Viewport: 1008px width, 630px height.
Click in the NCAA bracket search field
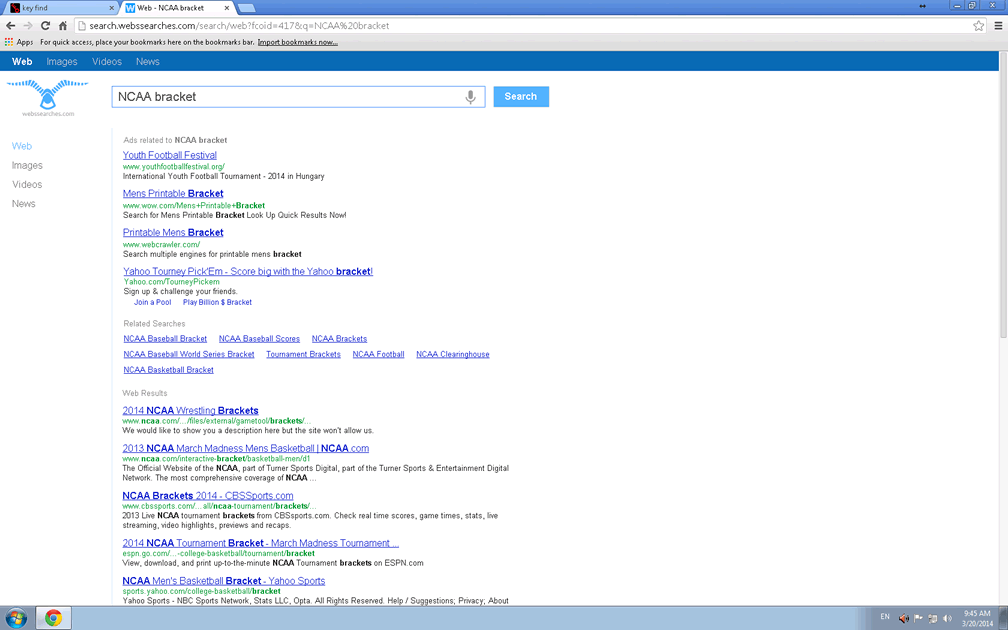(x=288, y=97)
